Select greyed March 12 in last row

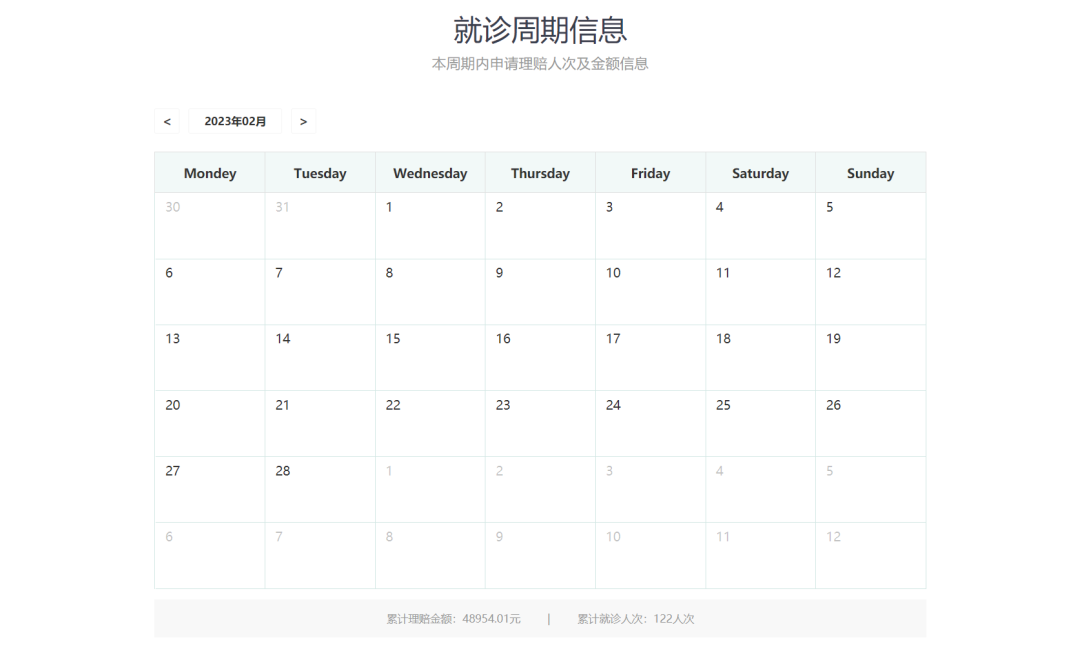pyautogui.click(x=871, y=555)
